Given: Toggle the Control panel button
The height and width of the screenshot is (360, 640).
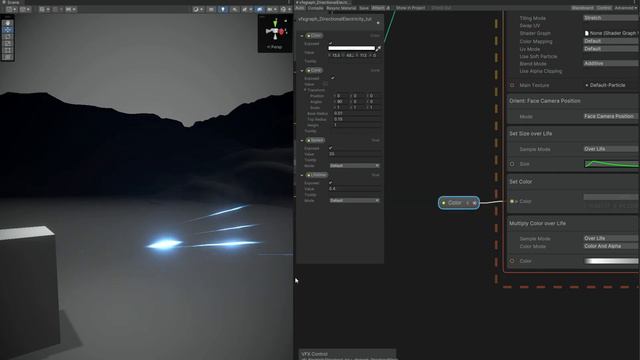Looking at the screenshot, I should (604, 8).
